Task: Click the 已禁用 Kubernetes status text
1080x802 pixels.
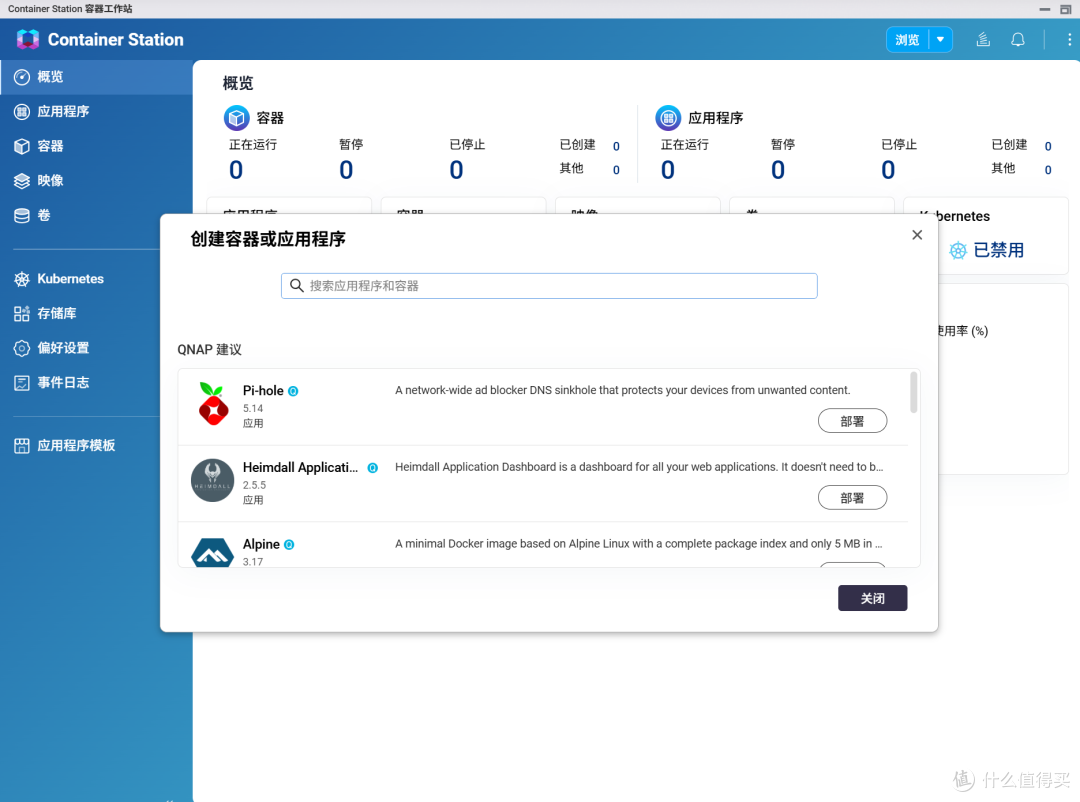Action: [x=999, y=250]
